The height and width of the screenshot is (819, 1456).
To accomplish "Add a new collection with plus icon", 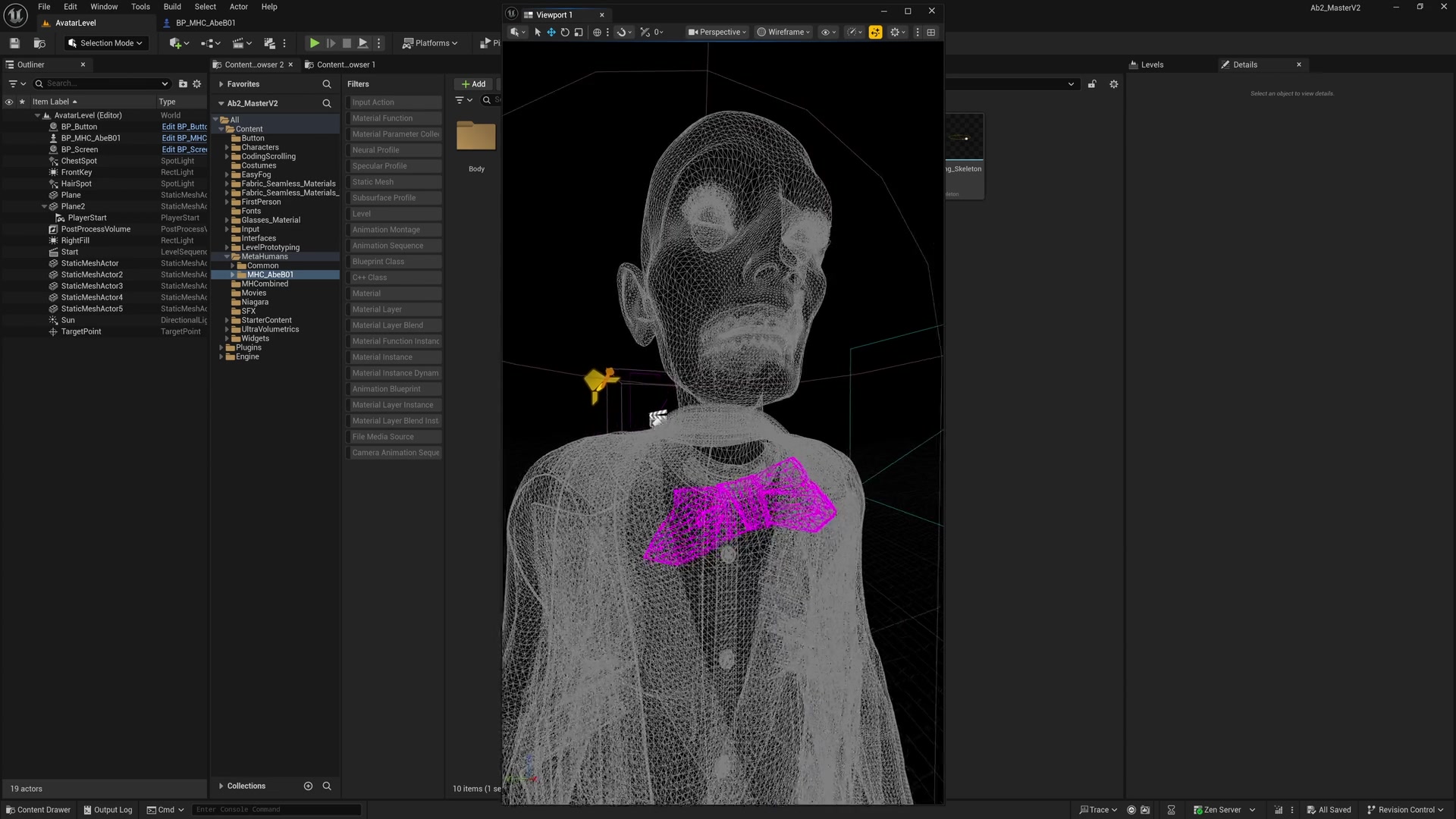I will click(308, 786).
